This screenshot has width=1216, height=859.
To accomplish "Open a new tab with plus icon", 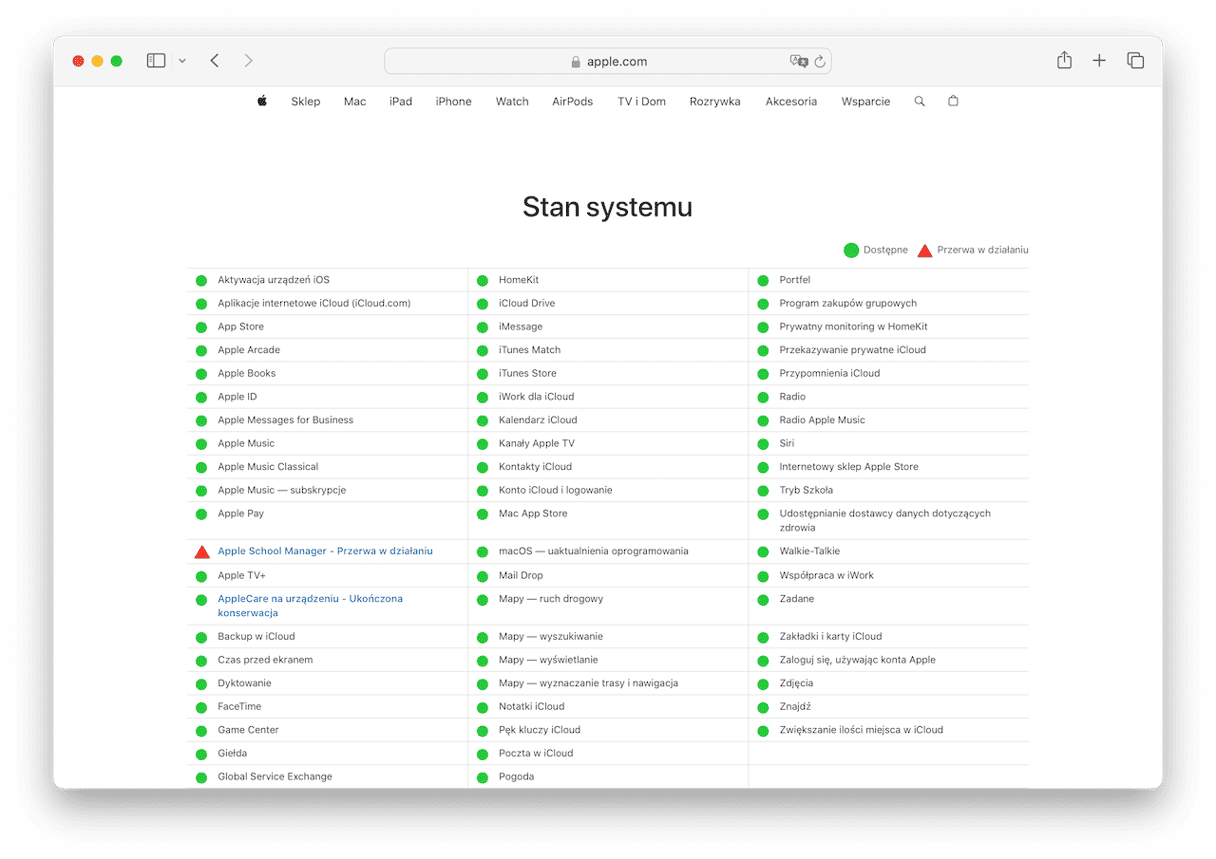I will [x=1099, y=61].
